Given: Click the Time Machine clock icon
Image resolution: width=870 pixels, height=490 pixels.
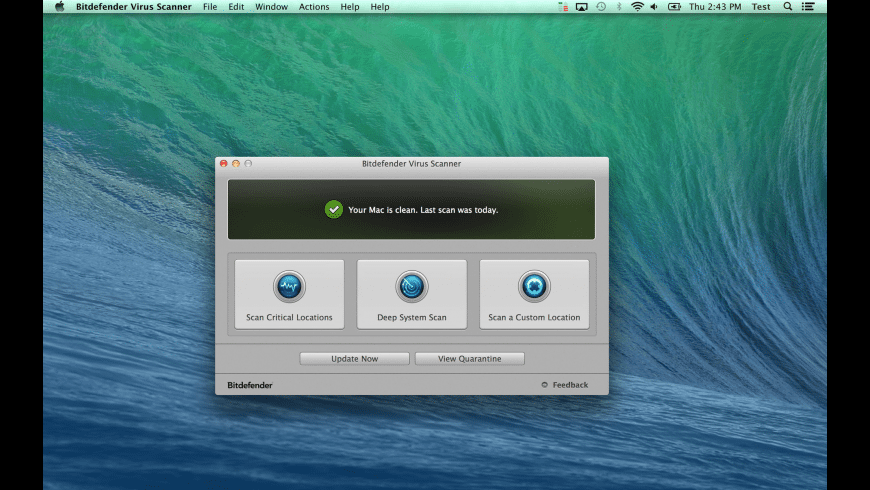Looking at the screenshot, I should pos(601,7).
